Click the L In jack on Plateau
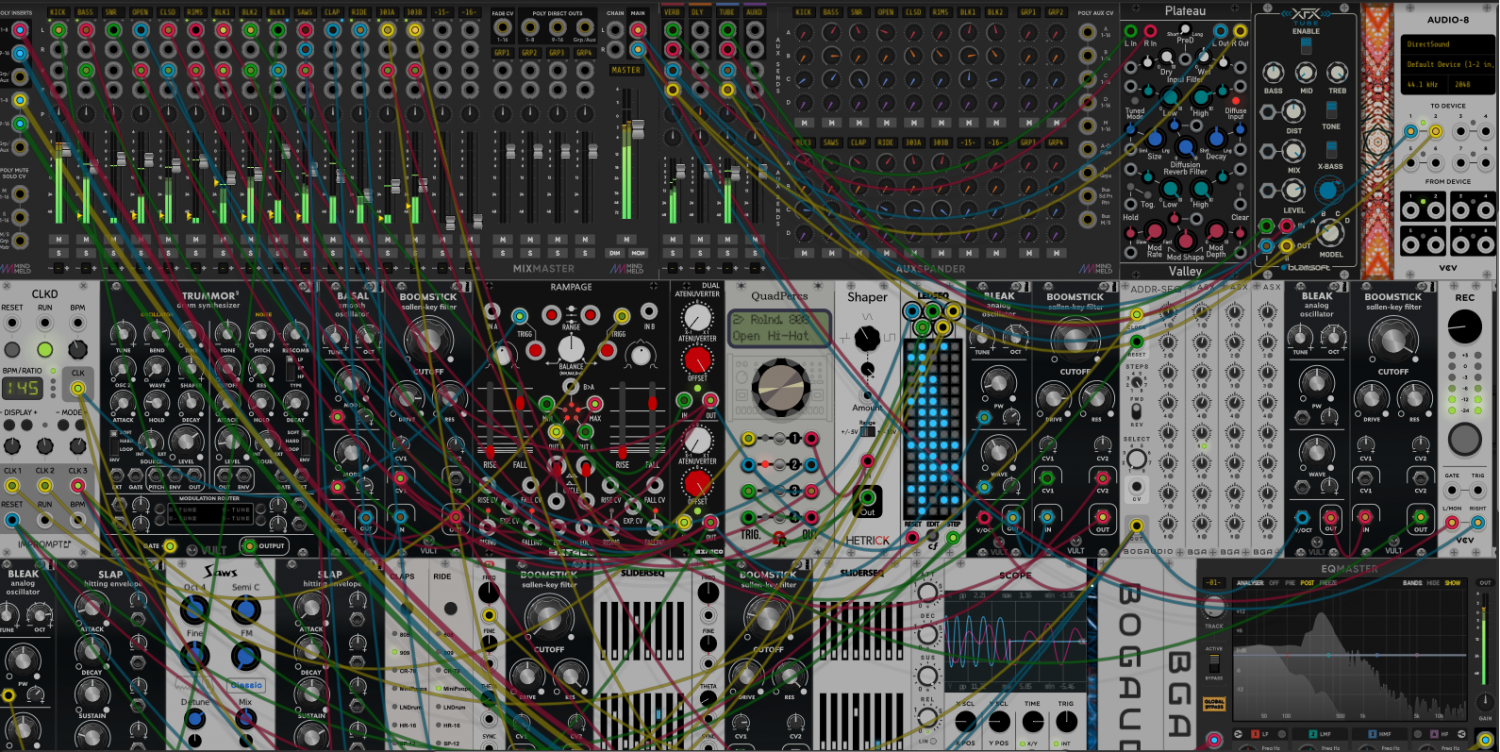1500x752 pixels. (x=1132, y=31)
